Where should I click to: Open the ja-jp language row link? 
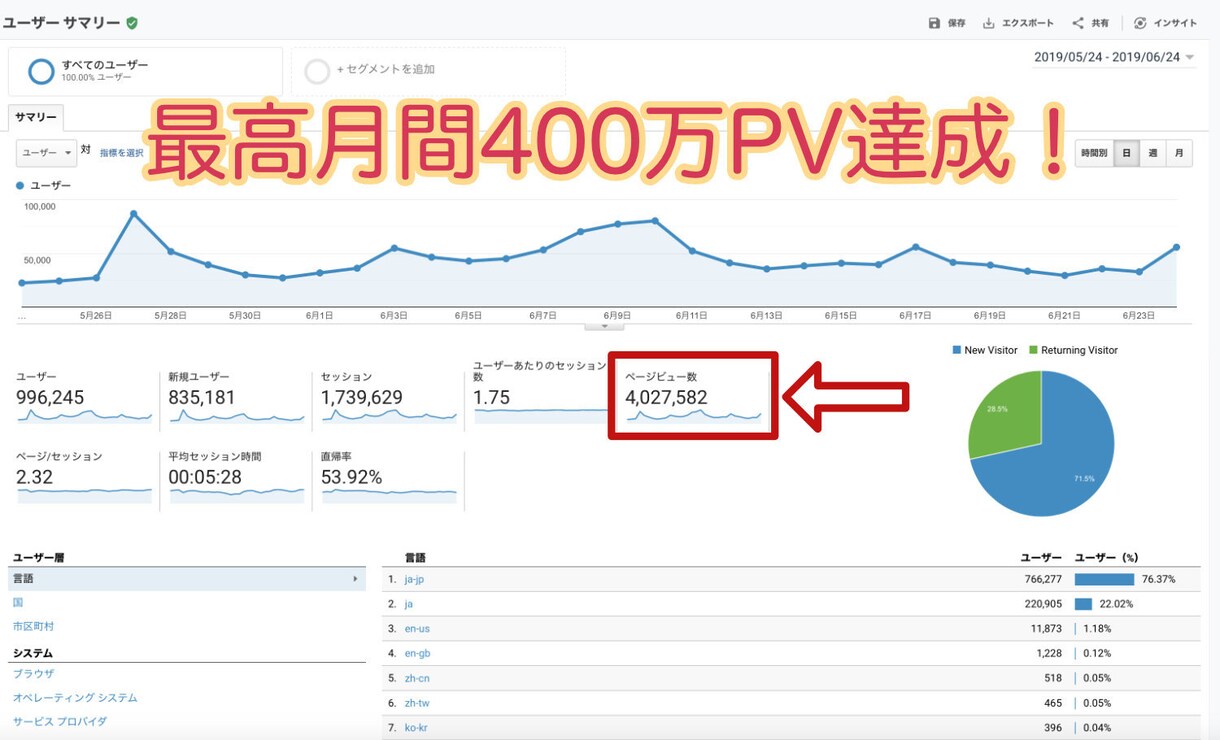[415, 579]
